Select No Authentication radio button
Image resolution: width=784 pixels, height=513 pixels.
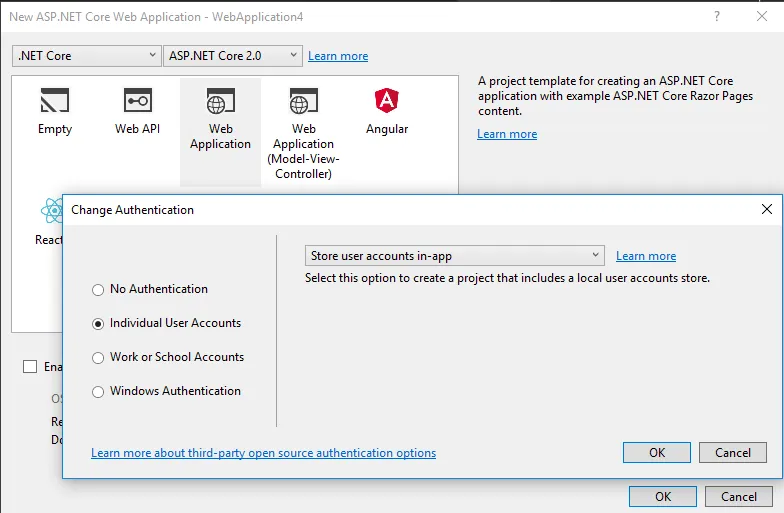coord(98,290)
